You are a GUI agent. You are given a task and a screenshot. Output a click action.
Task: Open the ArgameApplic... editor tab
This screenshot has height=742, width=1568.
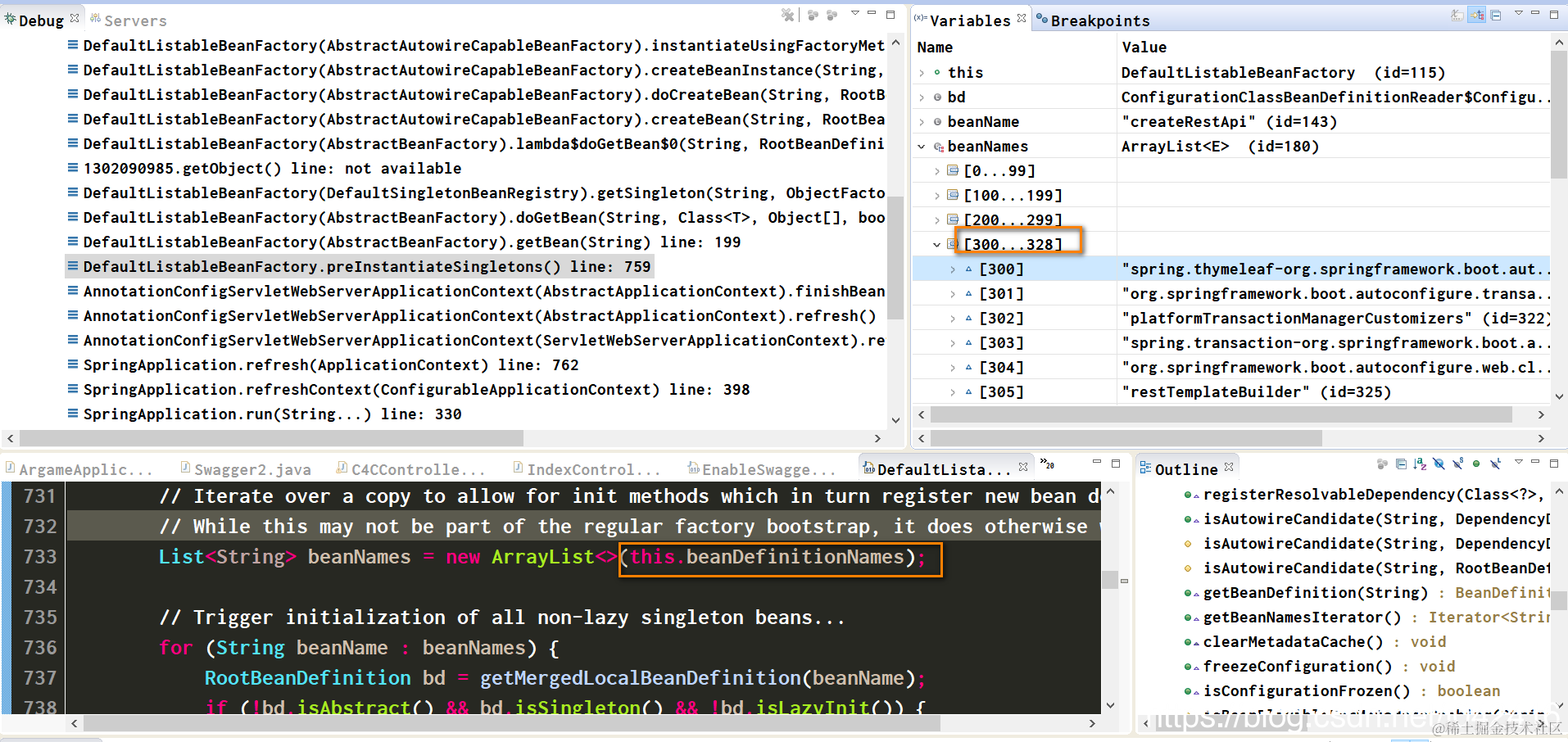coord(79,469)
